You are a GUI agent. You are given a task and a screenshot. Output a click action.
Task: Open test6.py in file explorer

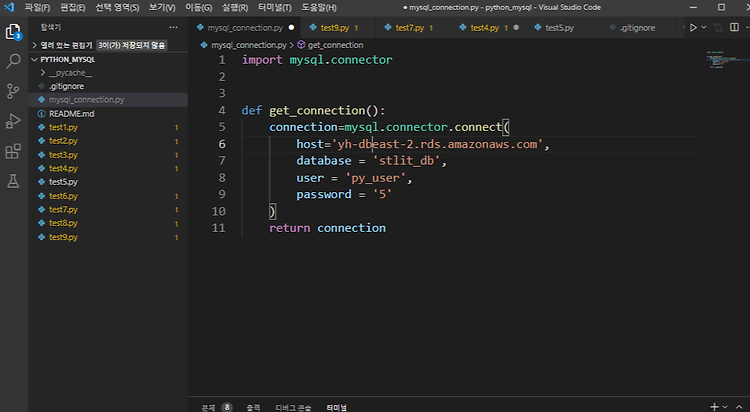(108, 196)
